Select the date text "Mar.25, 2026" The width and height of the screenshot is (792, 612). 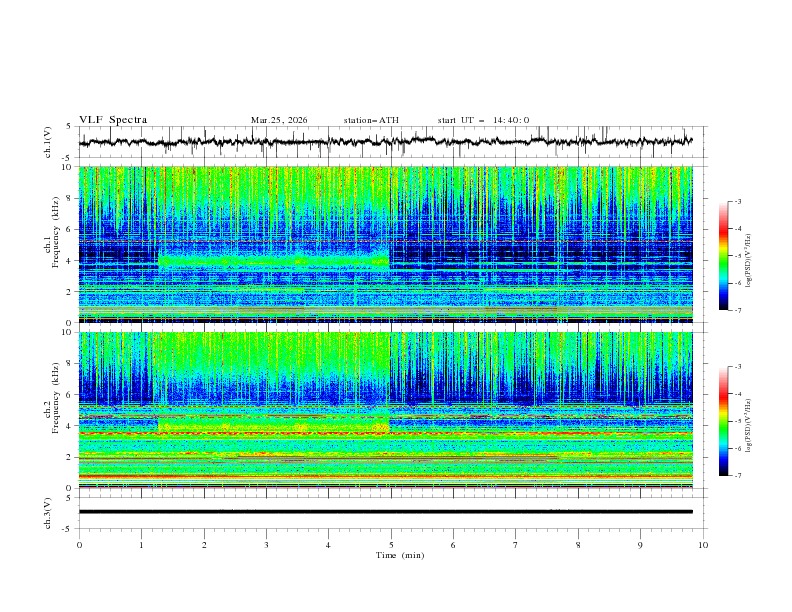(x=279, y=120)
